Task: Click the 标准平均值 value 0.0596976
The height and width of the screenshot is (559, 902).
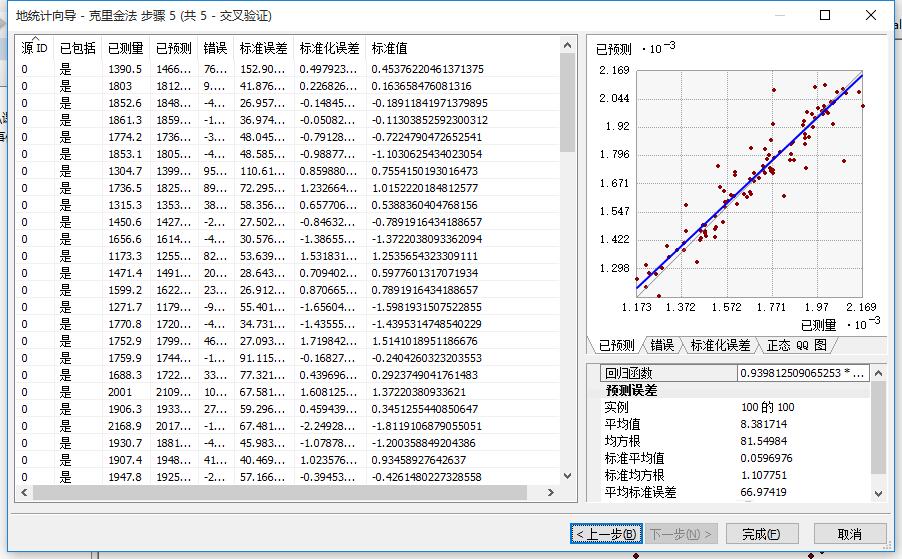Action: (x=766, y=458)
